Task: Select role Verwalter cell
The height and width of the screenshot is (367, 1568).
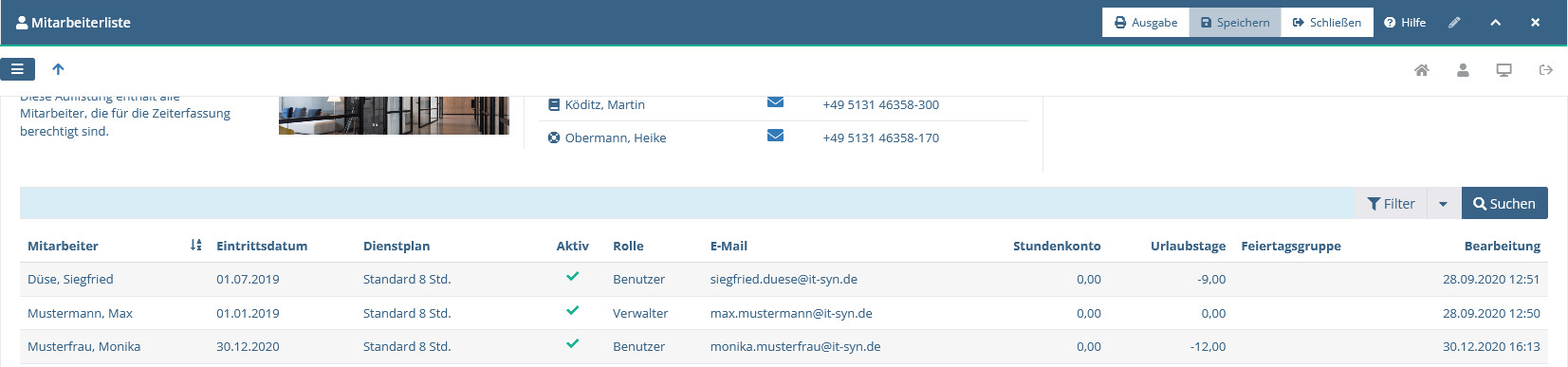Action: pos(640,314)
